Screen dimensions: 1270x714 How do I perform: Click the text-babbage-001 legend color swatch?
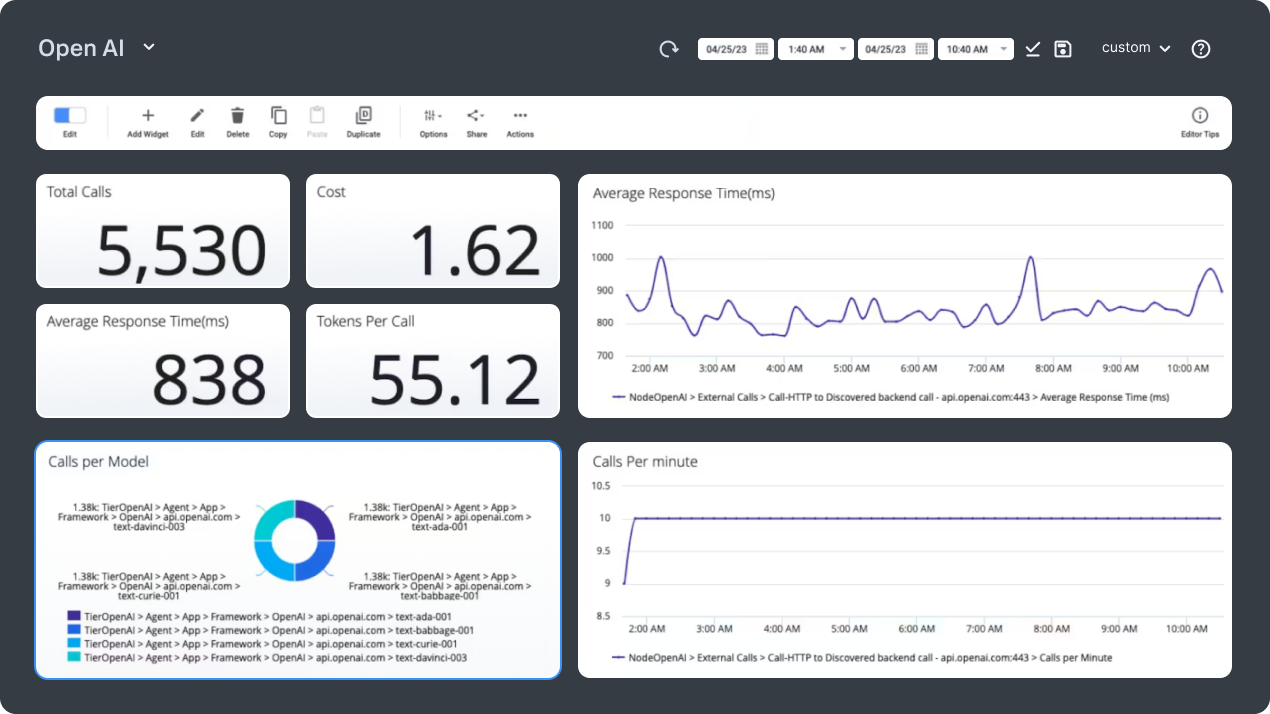point(73,630)
